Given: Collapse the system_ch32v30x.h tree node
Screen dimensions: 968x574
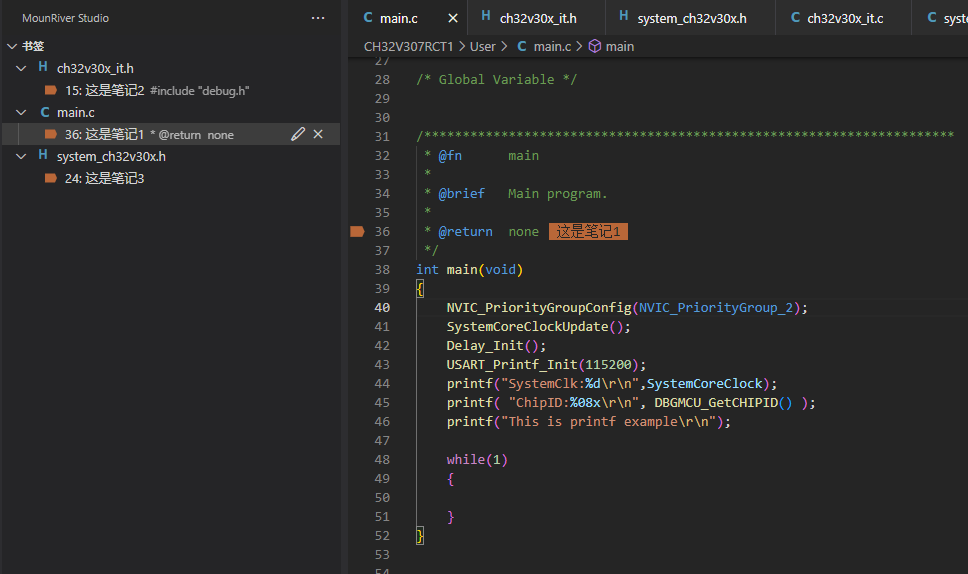Looking at the screenshot, I should point(21,156).
